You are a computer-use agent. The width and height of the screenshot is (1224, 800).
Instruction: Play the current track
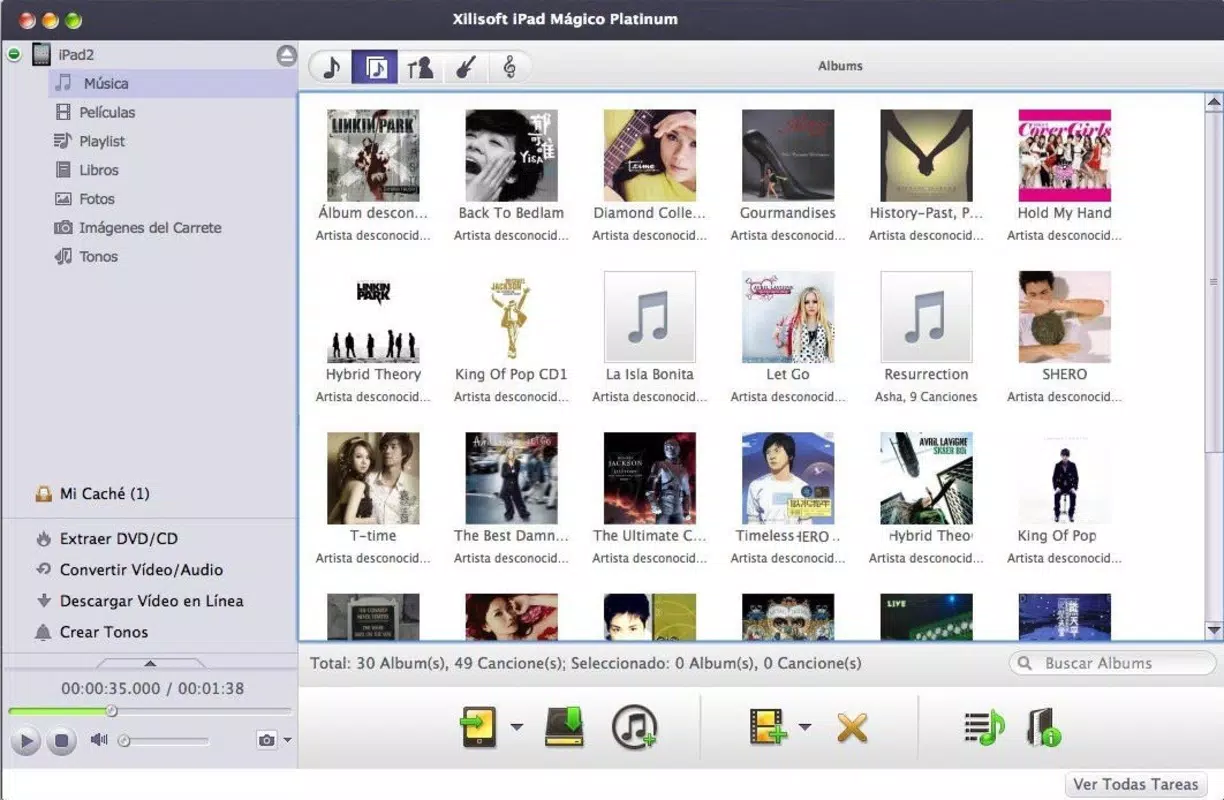coord(27,741)
